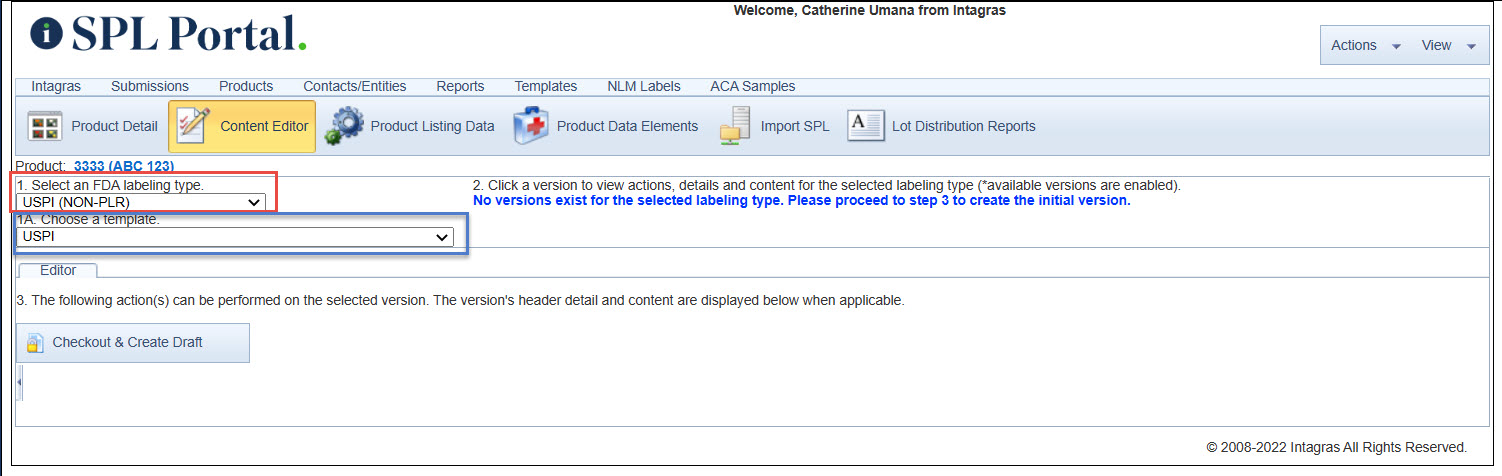Open product link 3333 (ABC 123)
Viewport: 1502px width, 476px height.
(126, 165)
